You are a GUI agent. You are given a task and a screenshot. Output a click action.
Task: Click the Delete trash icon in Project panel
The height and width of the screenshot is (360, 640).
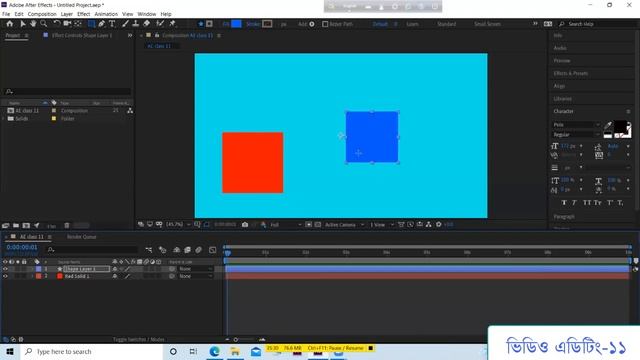(x=67, y=225)
